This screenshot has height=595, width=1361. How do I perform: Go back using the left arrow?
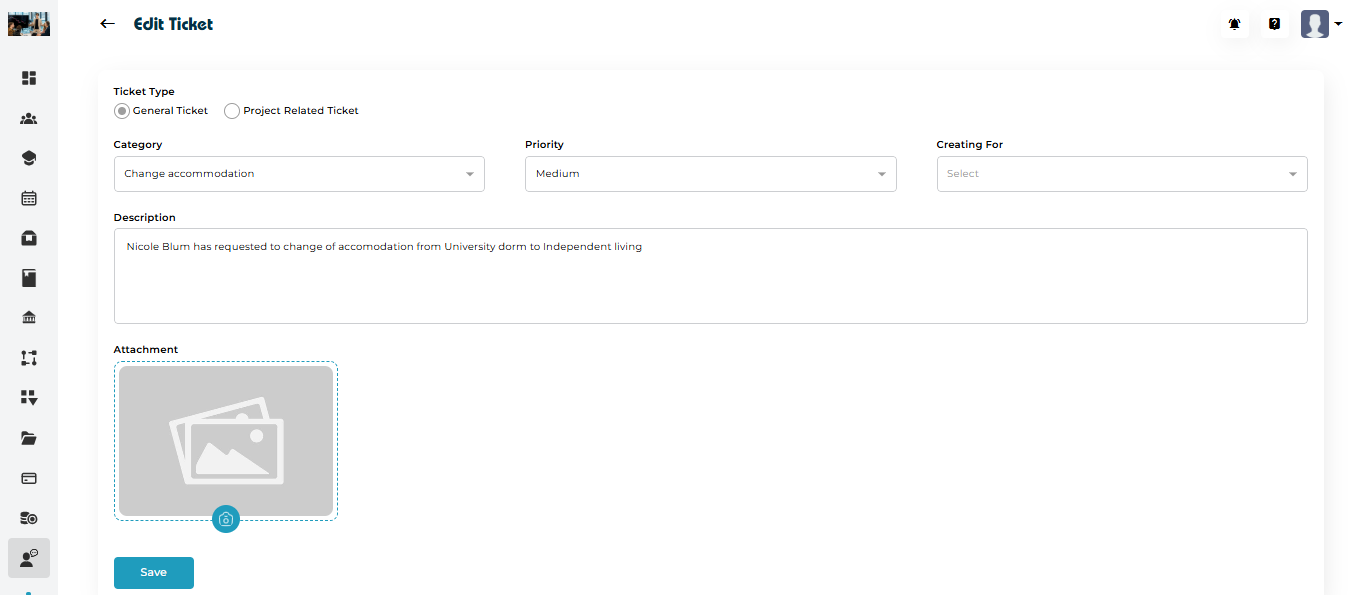(x=108, y=24)
